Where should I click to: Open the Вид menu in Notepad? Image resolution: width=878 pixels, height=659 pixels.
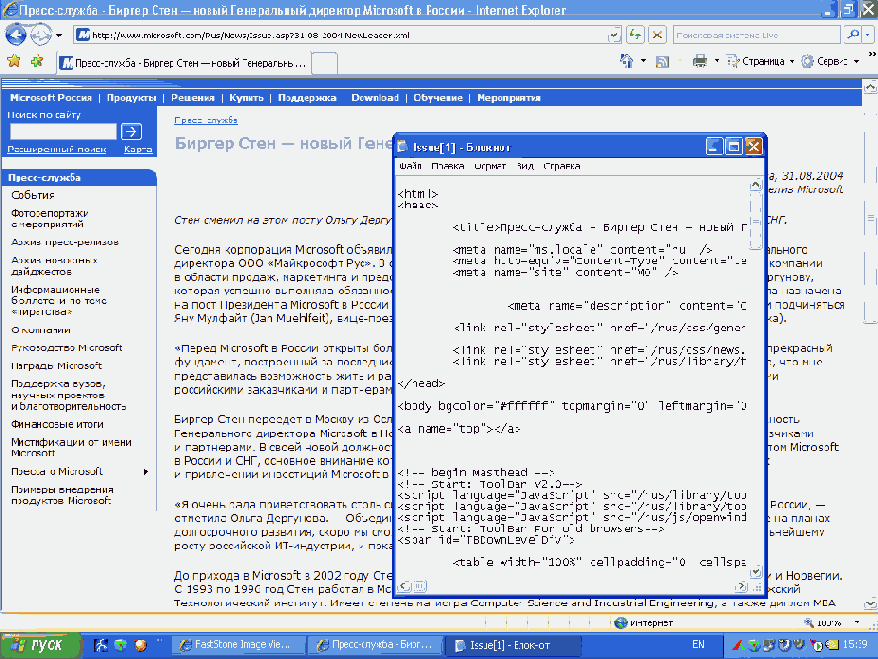click(x=525, y=166)
